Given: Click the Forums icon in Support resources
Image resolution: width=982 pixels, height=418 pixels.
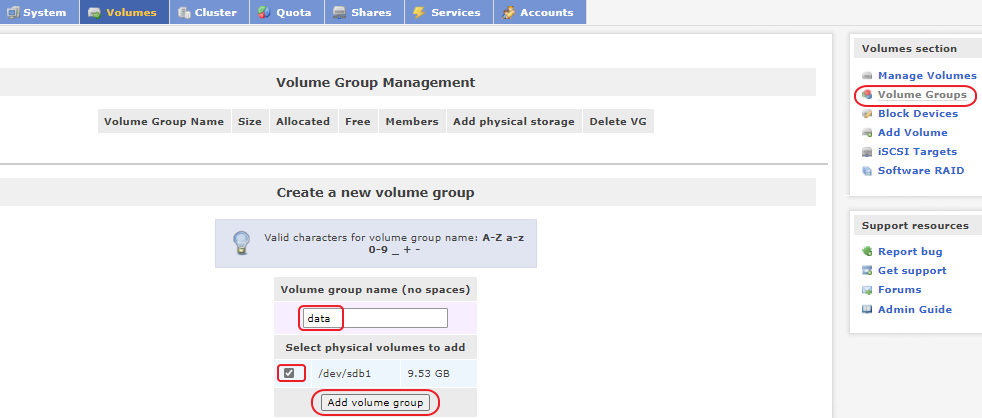Looking at the screenshot, I should 867,290.
